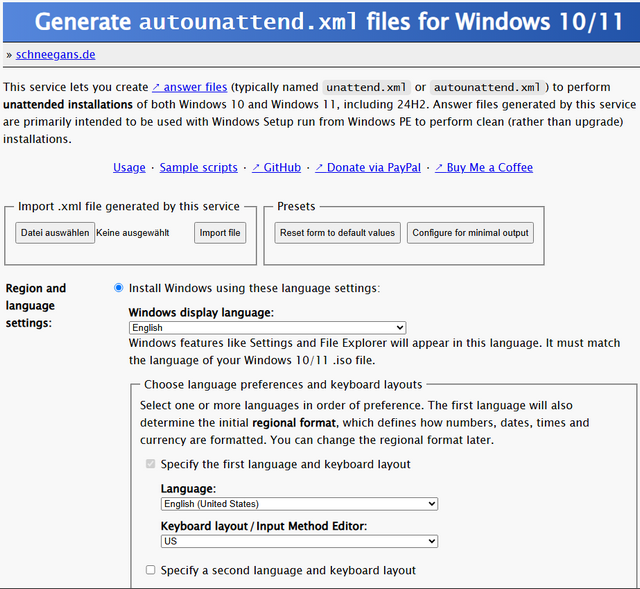Visit the GitHub external link
Screen dimensions: 640x589
pos(276,168)
